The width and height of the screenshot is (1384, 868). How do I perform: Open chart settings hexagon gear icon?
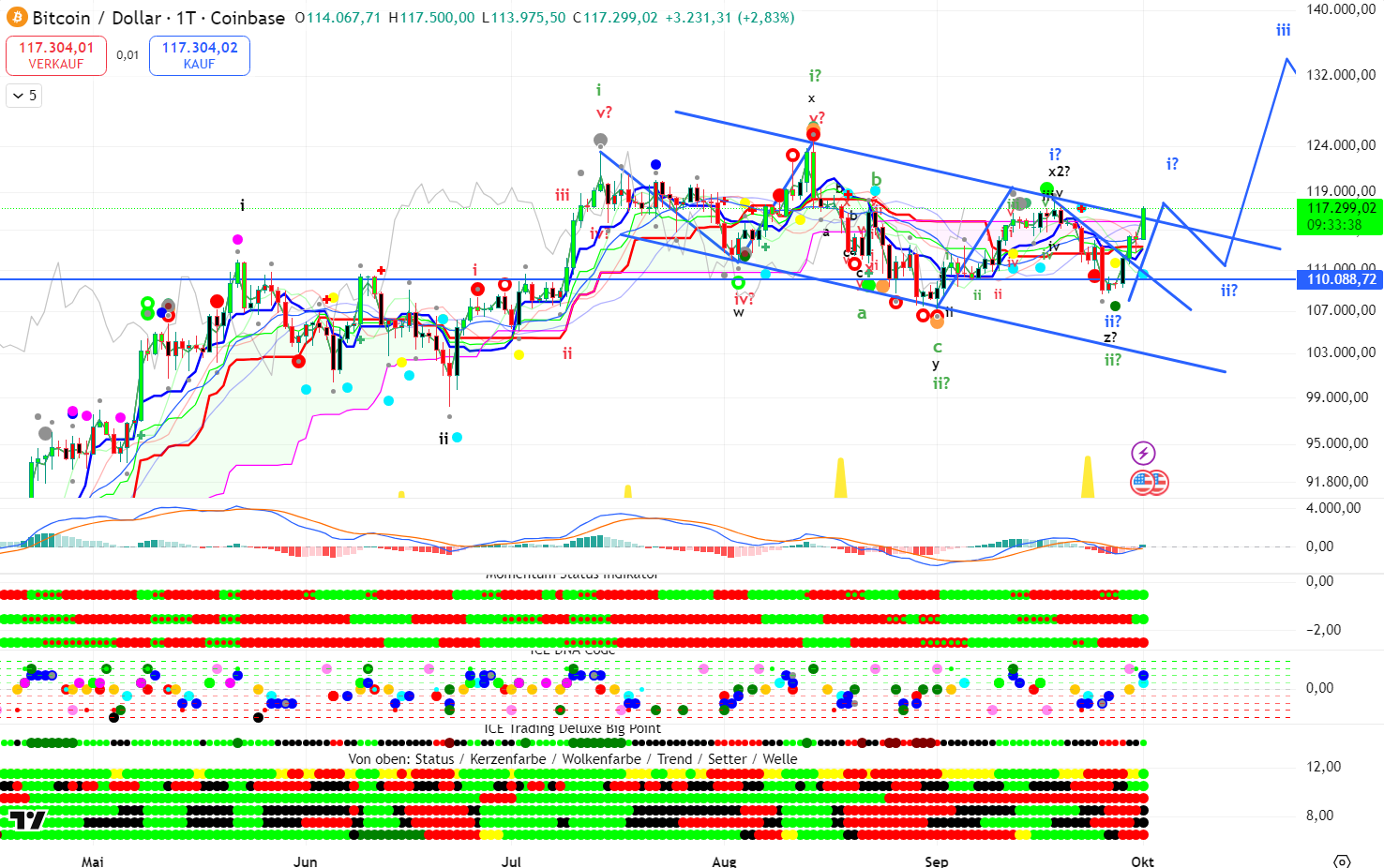(1342, 861)
